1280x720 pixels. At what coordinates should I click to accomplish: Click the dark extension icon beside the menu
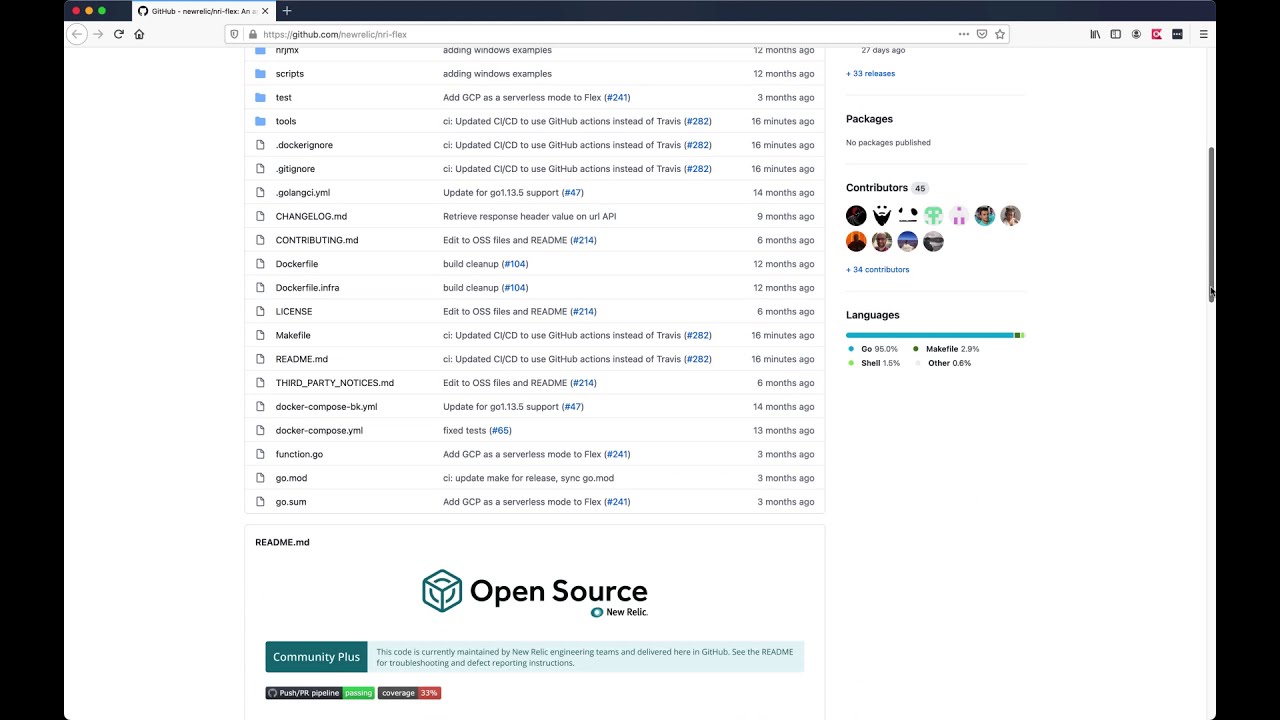tap(1177, 34)
